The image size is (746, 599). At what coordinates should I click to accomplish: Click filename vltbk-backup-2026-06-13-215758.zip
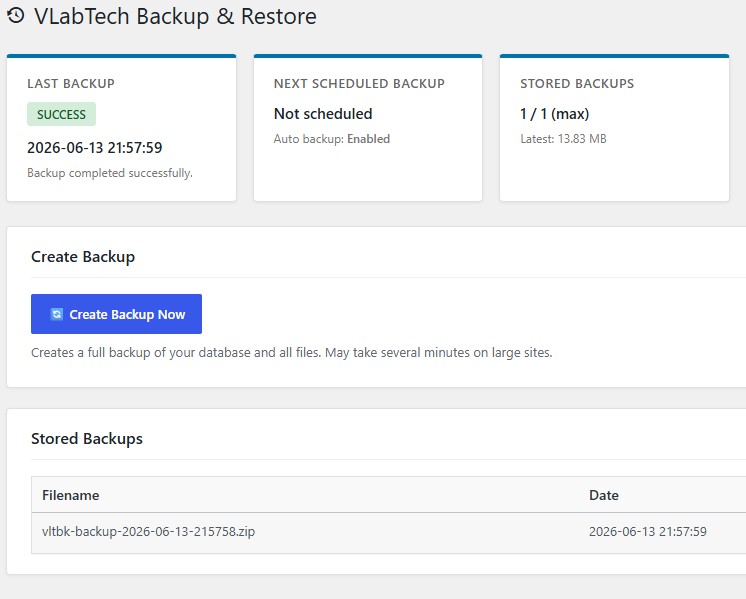(148, 531)
